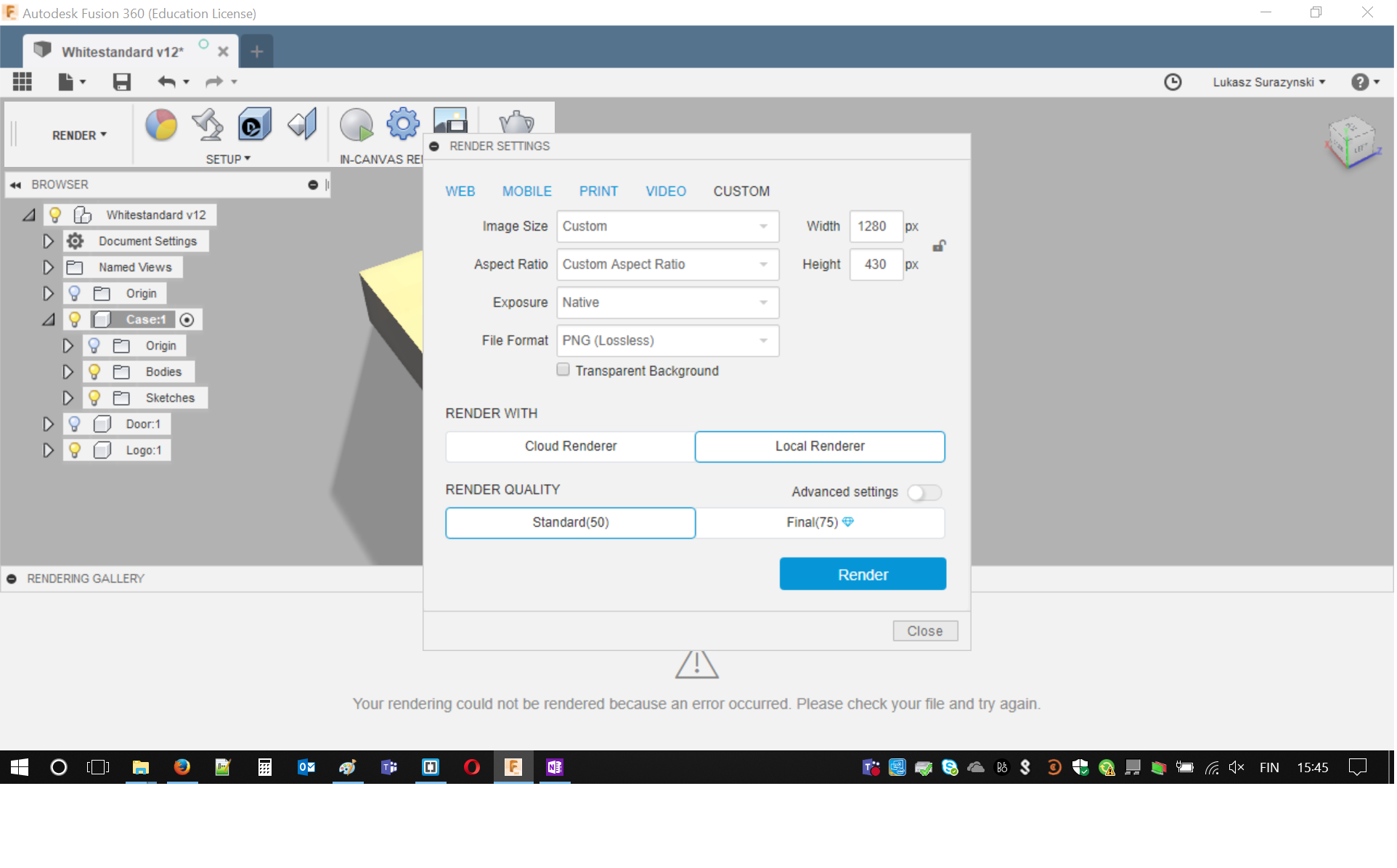Click the Save disk icon
1397x868 pixels.
click(x=122, y=81)
